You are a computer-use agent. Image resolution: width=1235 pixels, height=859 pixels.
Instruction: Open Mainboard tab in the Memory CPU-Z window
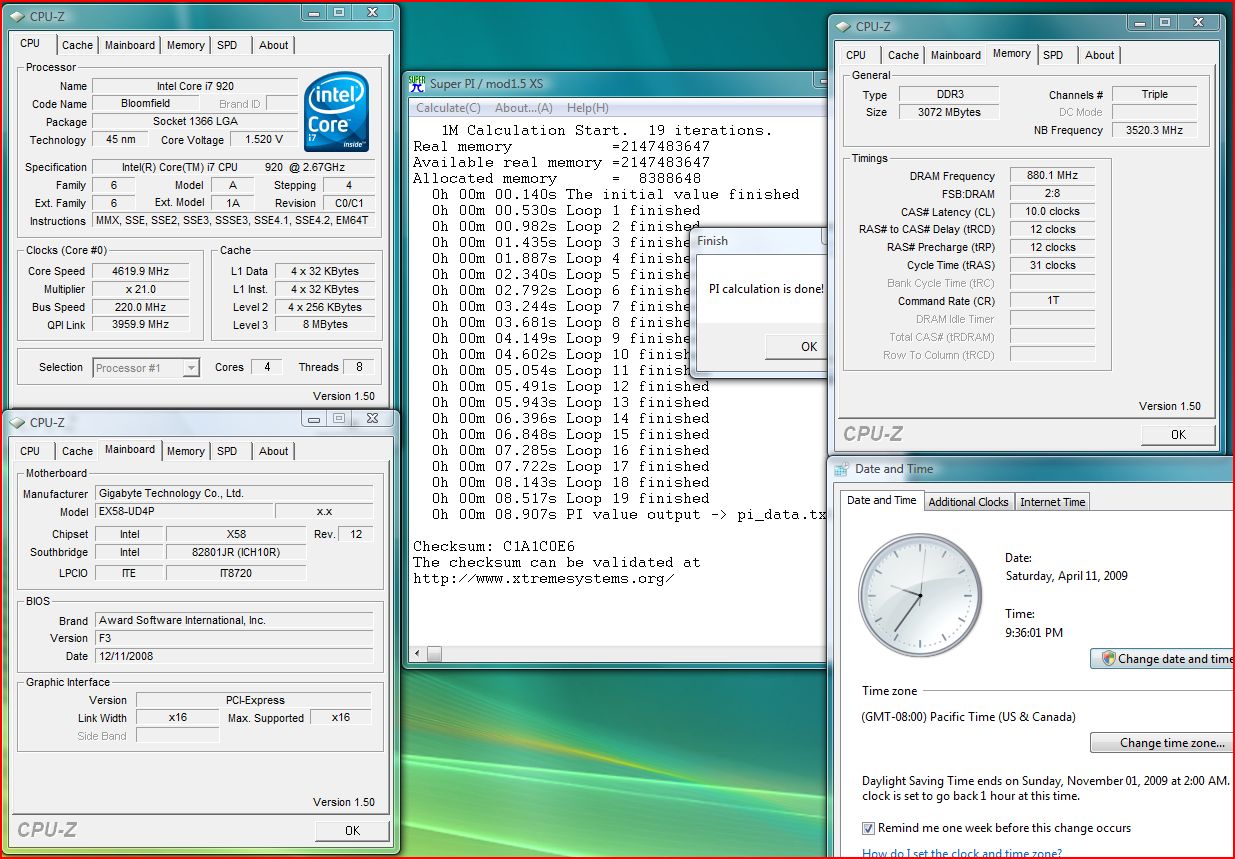tap(956, 55)
